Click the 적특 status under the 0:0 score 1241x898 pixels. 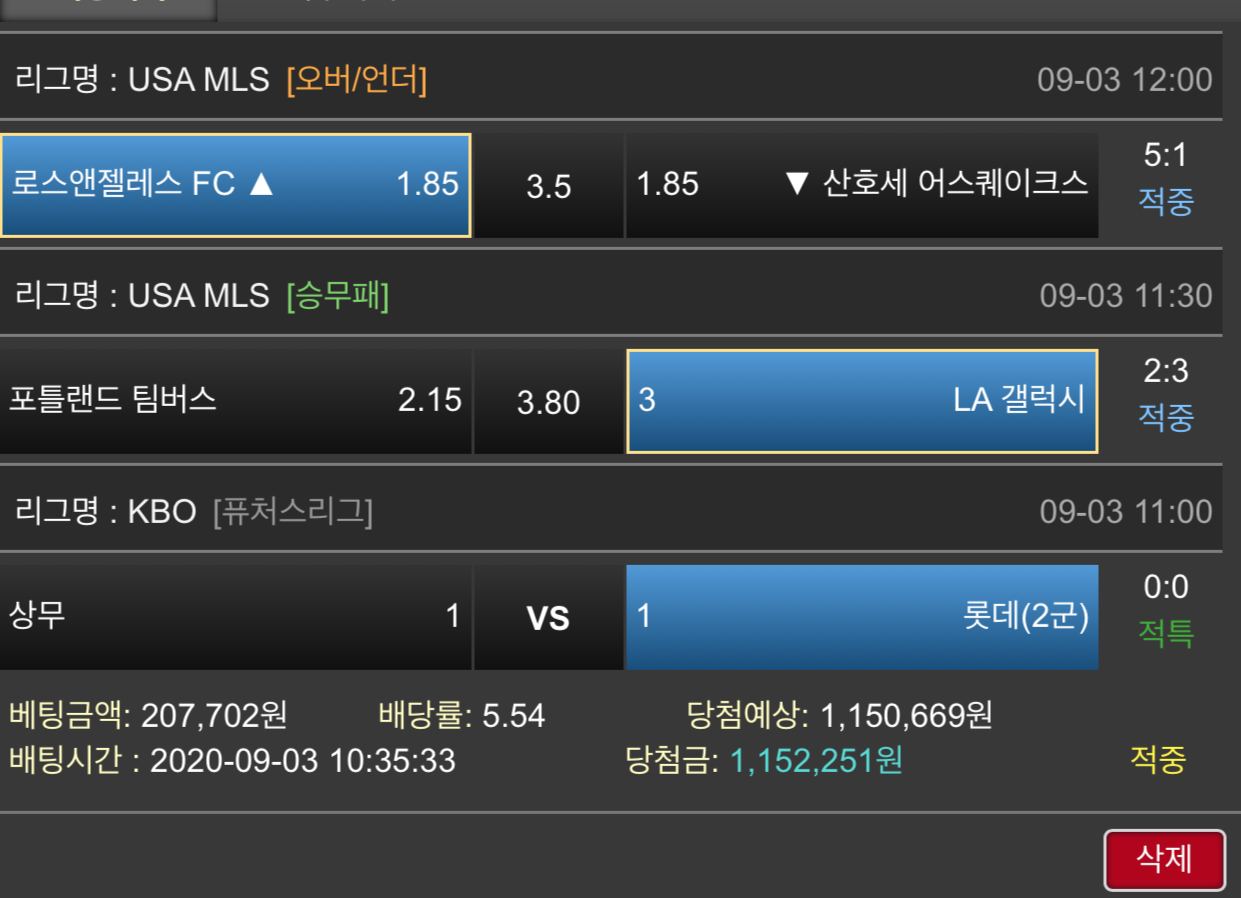click(x=1165, y=634)
